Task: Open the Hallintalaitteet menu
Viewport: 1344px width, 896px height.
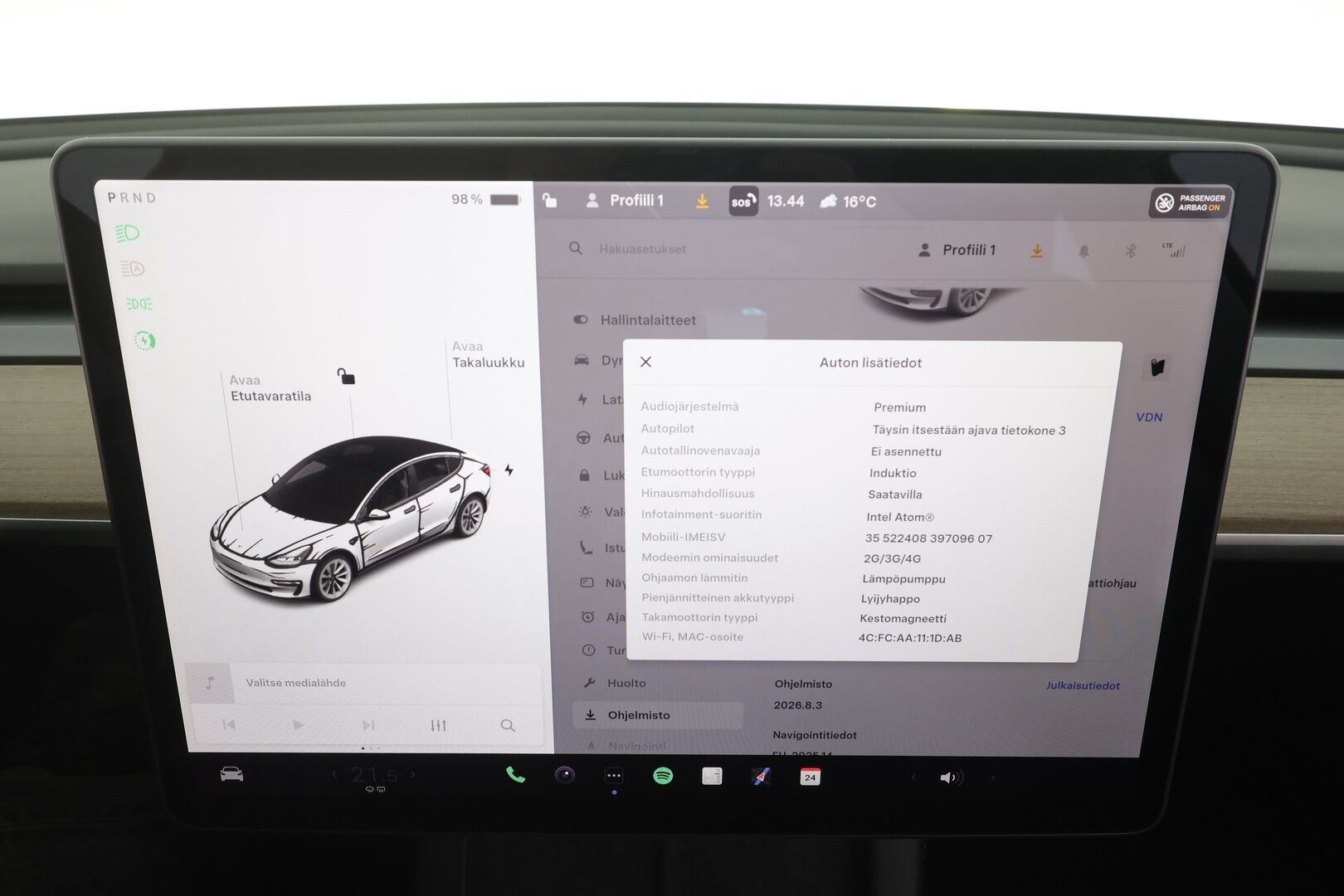Action: coord(635,320)
